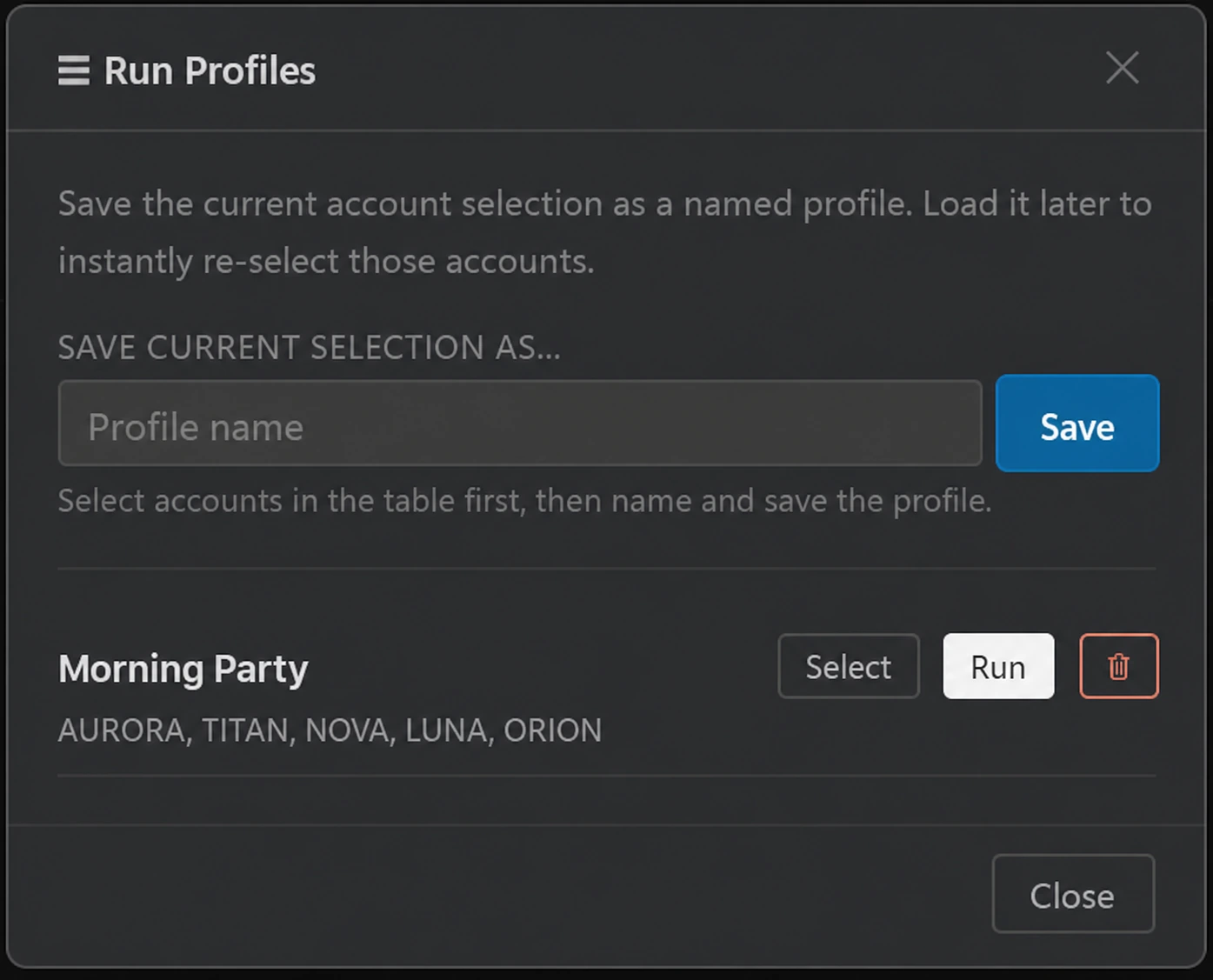Click the trash icon for Morning Party
The height and width of the screenshot is (980, 1213).
coord(1119,666)
